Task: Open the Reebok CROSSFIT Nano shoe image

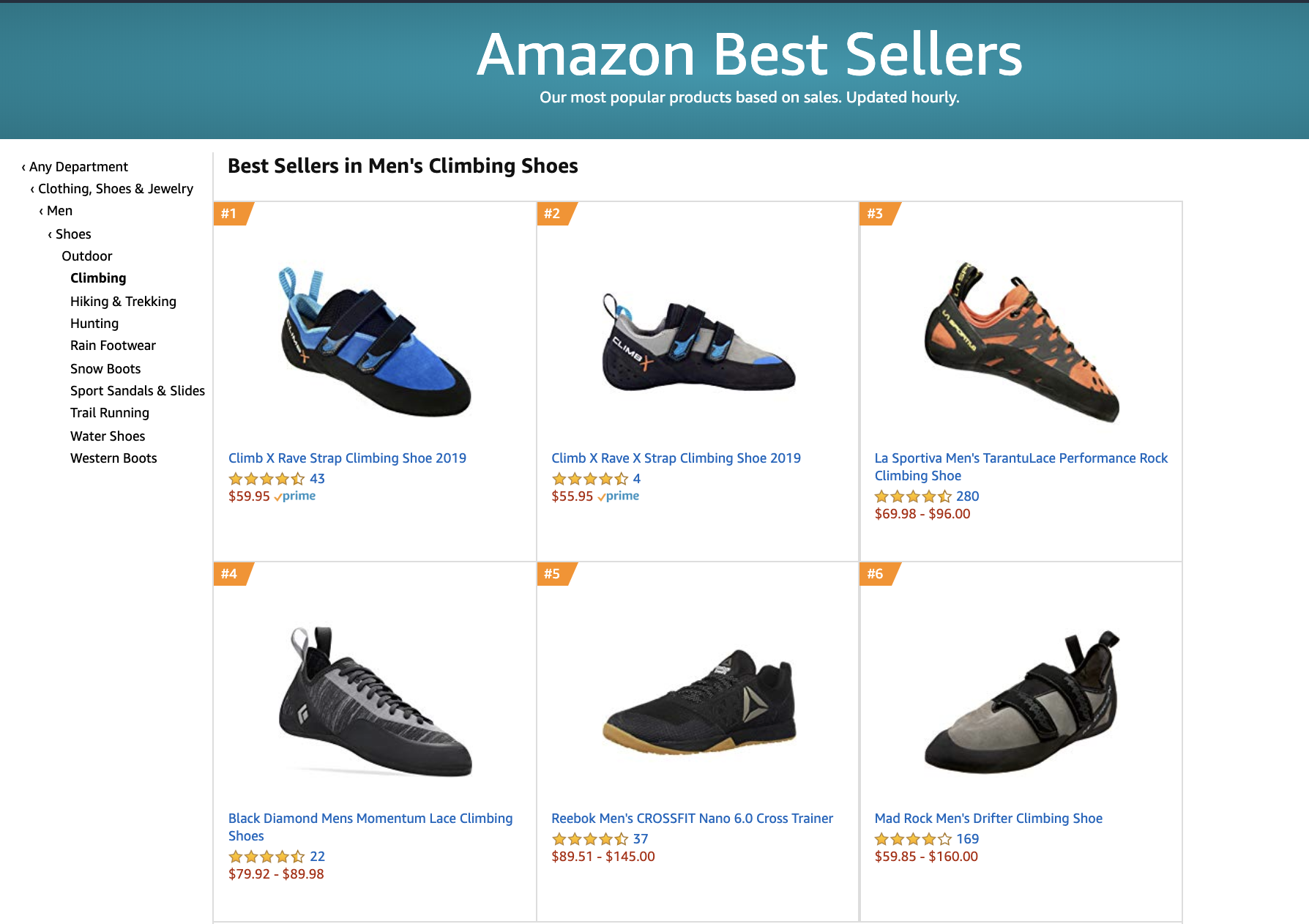Action: [x=698, y=701]
